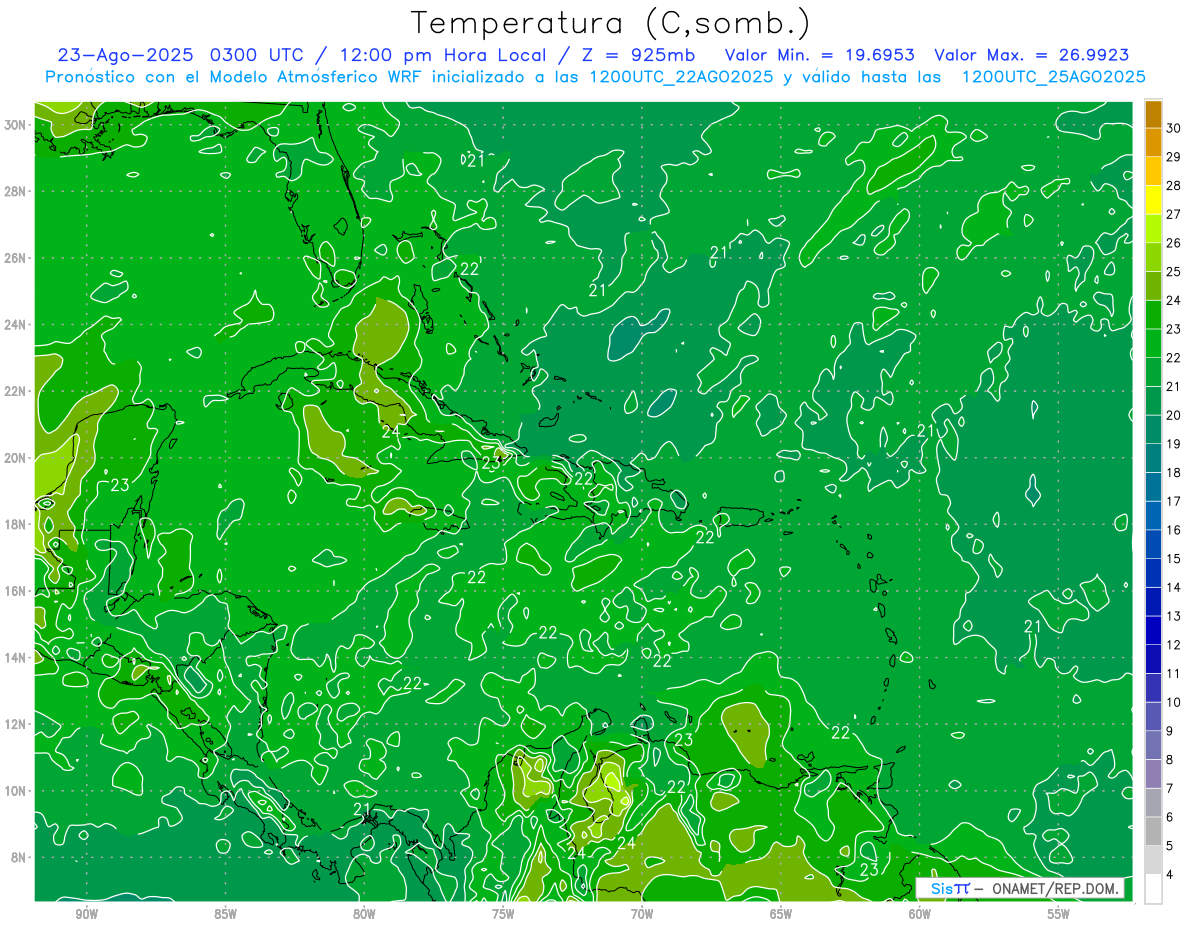1200x927 pixels.
Task: Click the 90W longitude axis label
Action: click(x=86, y=914)
